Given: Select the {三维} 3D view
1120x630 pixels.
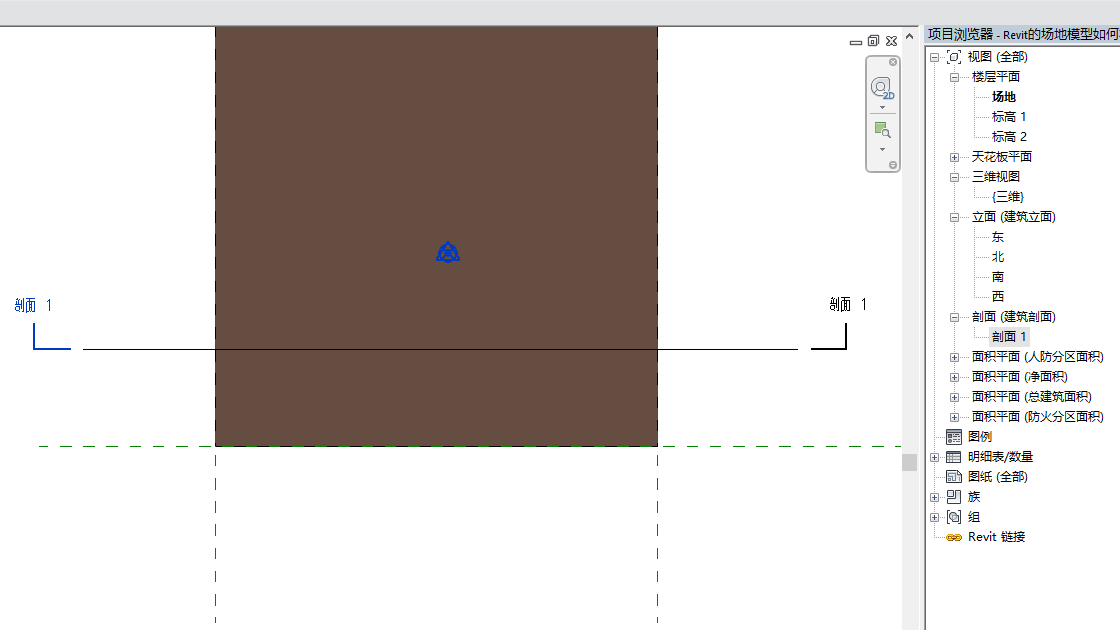Looking at the screenshot, I should 1008,196.
